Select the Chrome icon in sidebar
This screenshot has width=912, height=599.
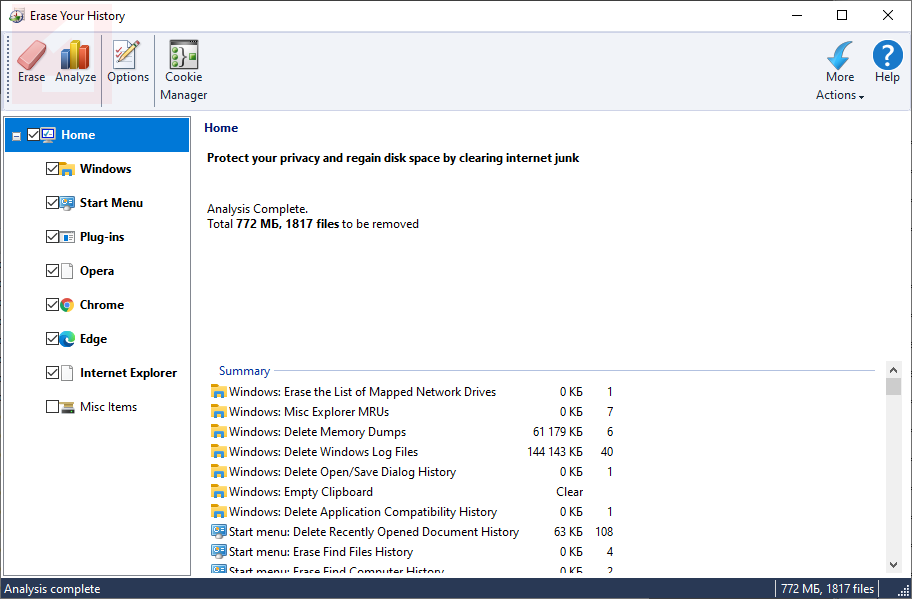click(67, 305)
